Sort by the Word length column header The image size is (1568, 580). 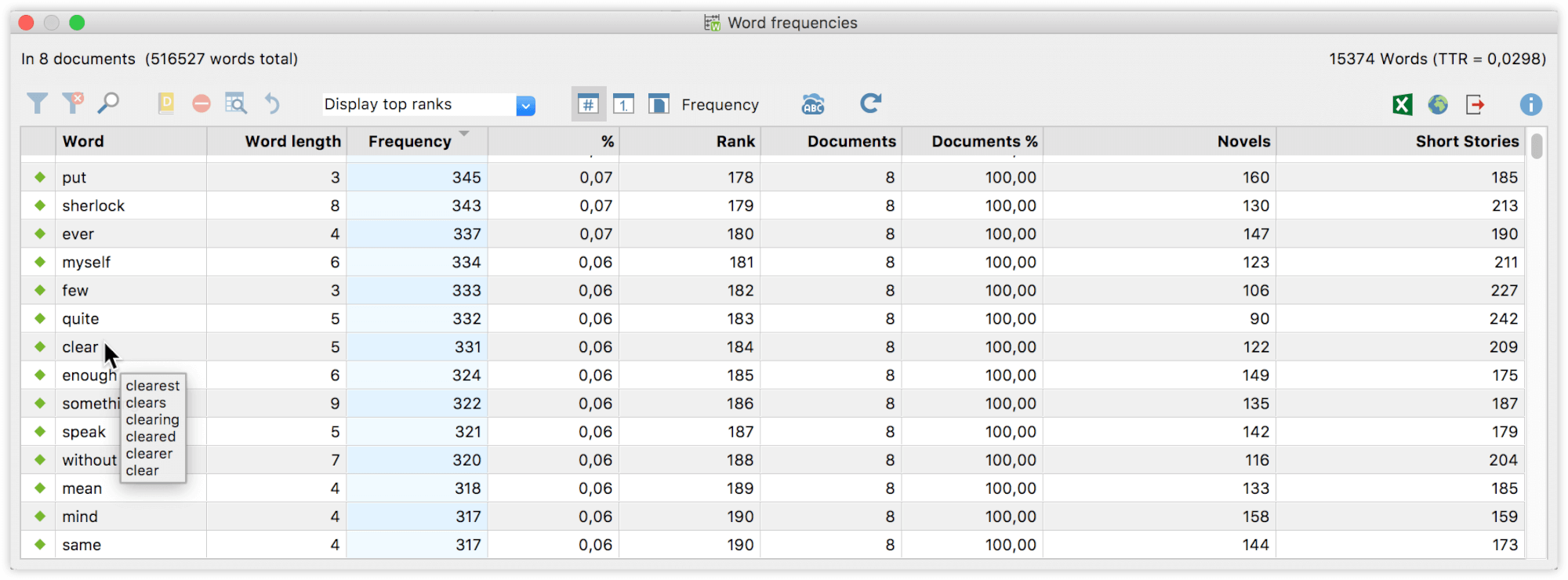coord(292,142)
